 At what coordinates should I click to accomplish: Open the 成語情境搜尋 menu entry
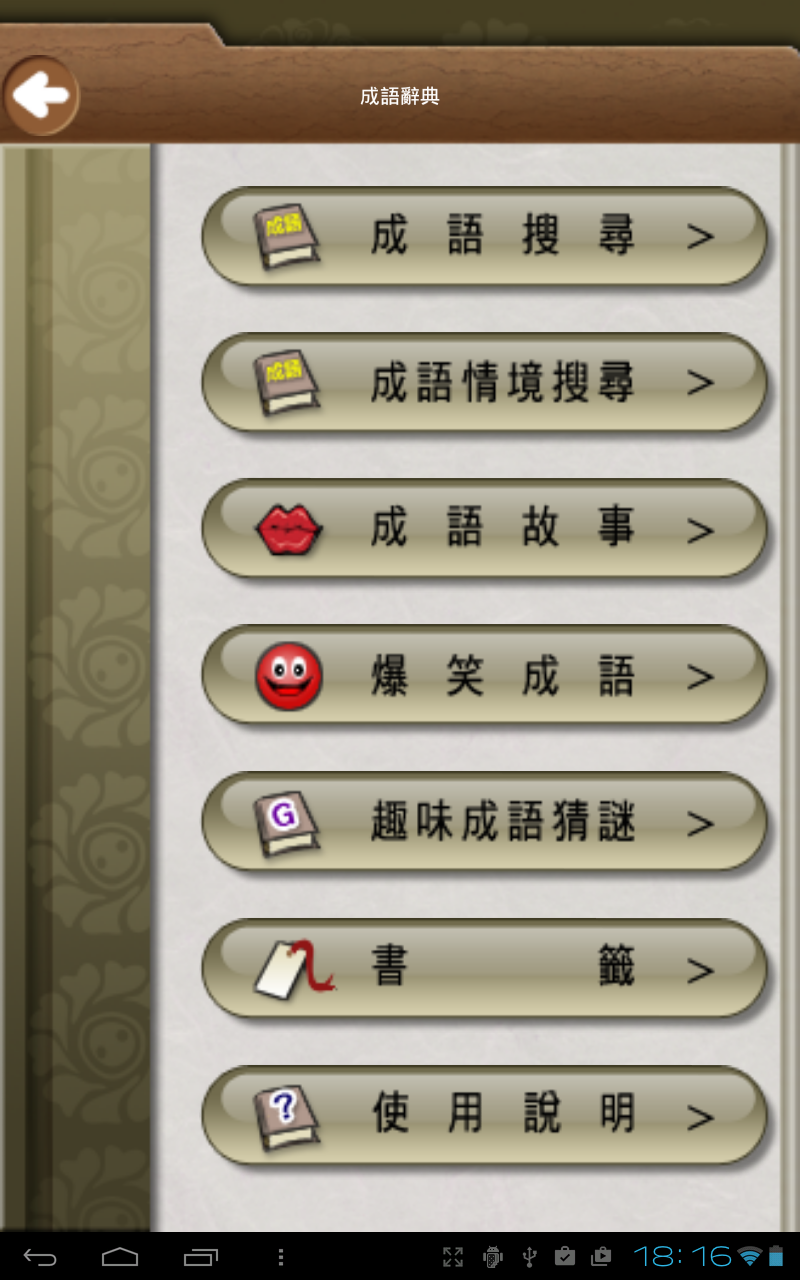click(x=485, y=383)
